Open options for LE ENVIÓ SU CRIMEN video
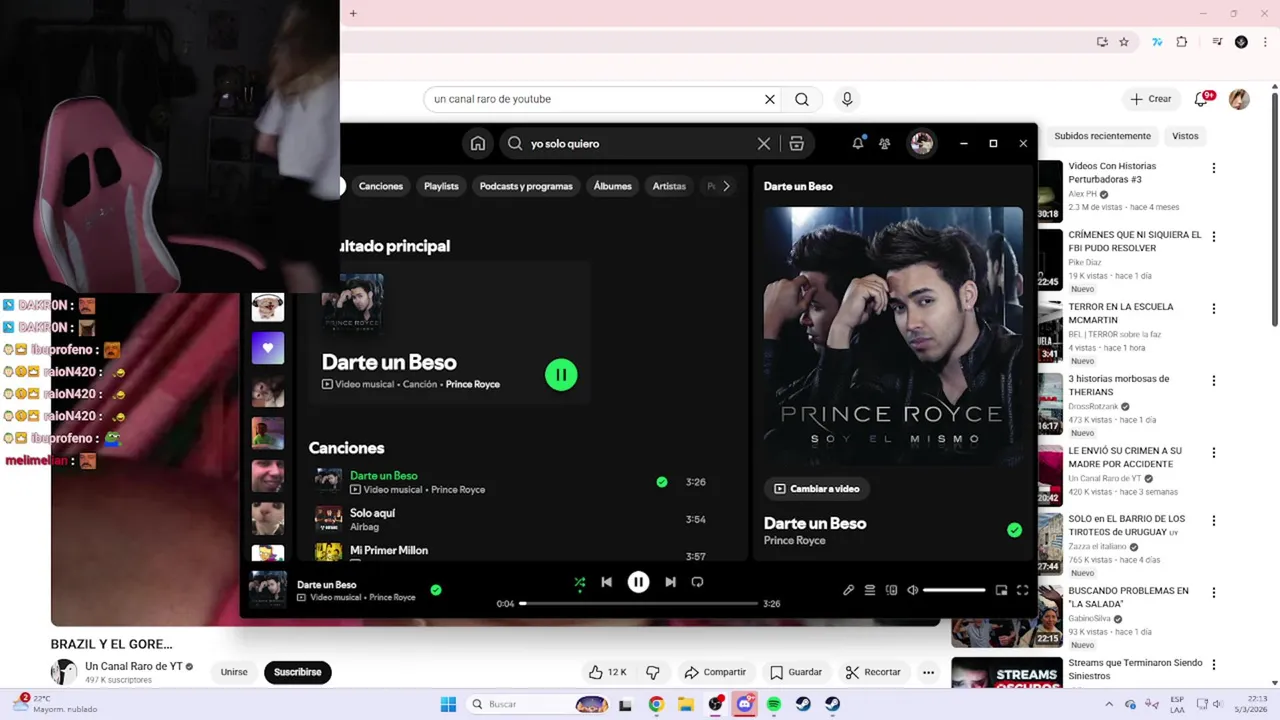 point(1214,453)
